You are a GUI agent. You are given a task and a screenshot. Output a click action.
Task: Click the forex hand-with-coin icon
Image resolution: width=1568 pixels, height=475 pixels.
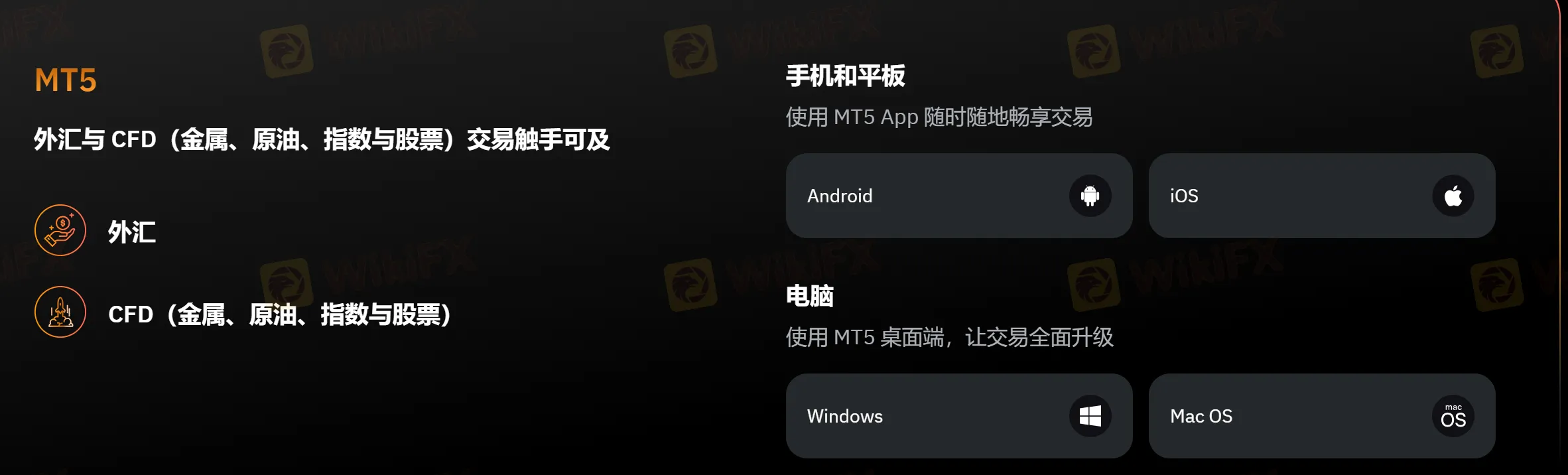[60, 230]
